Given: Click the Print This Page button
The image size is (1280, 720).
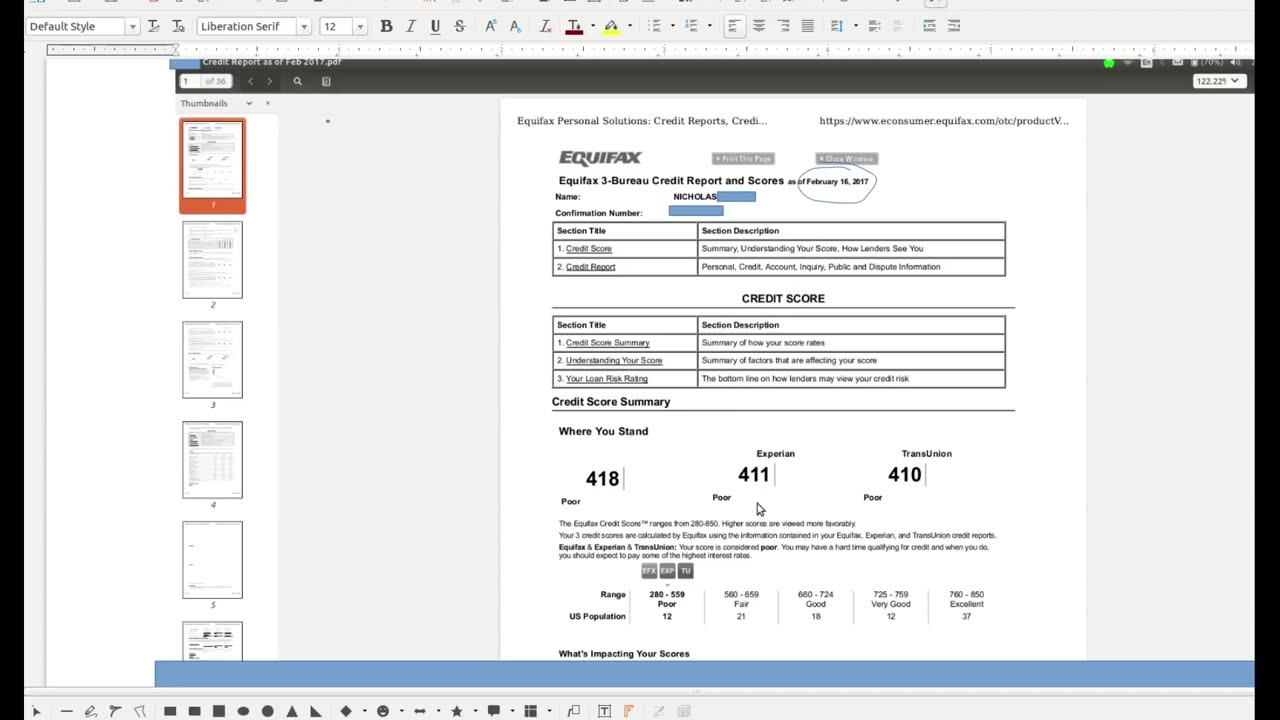Looking at the screenshot, I should coord(743,158).
